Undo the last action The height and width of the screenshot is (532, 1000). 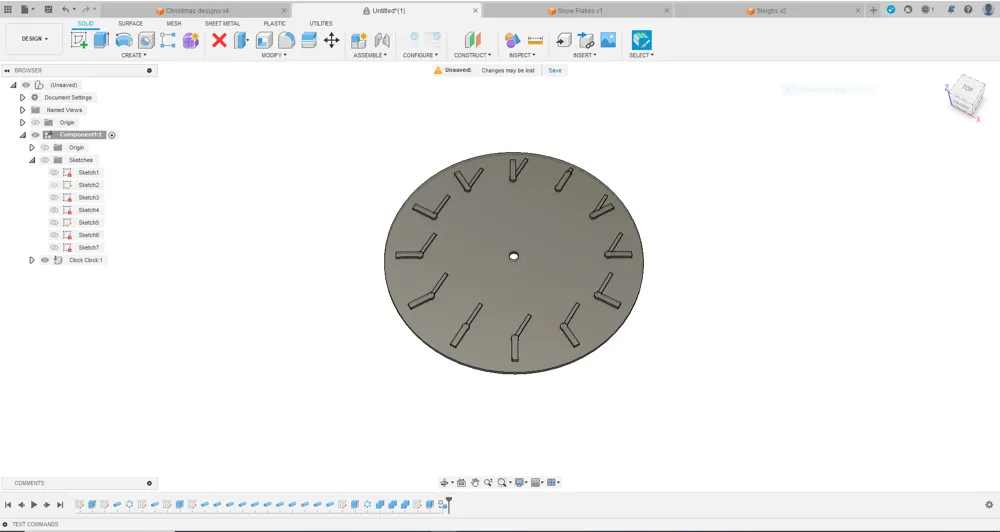(65, 10)
